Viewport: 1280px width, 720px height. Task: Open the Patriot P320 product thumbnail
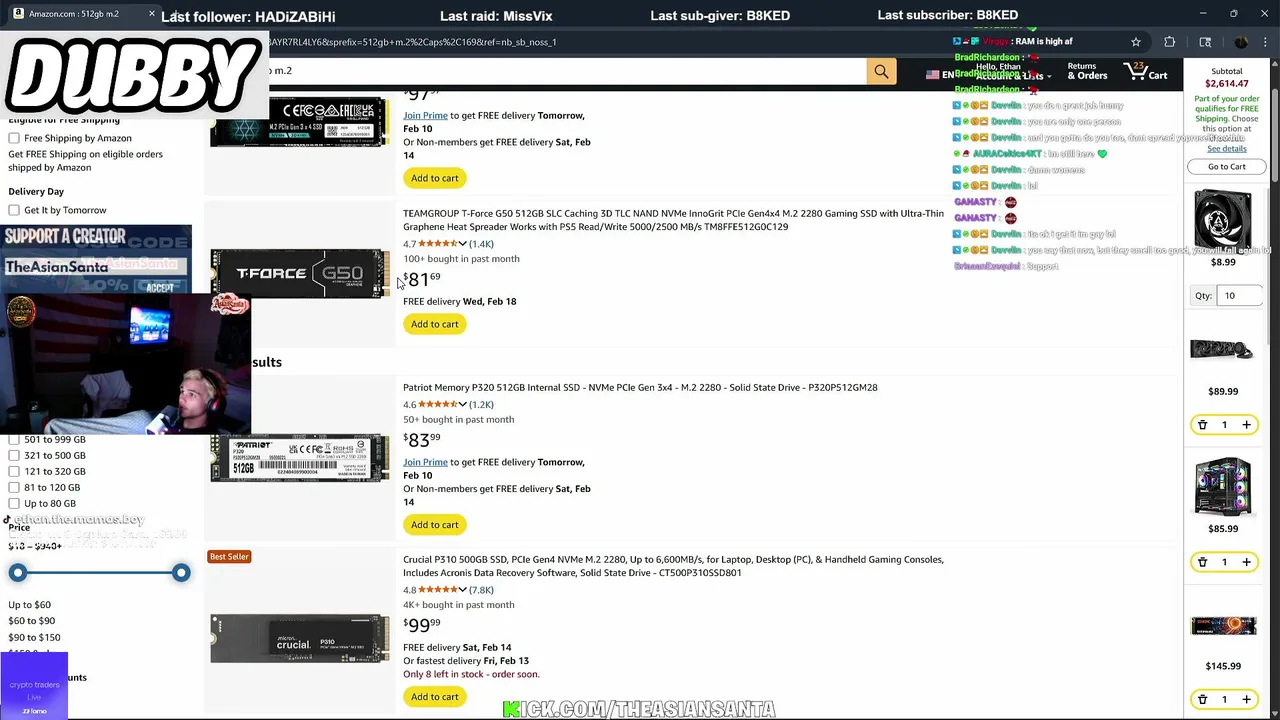[300, 458]
